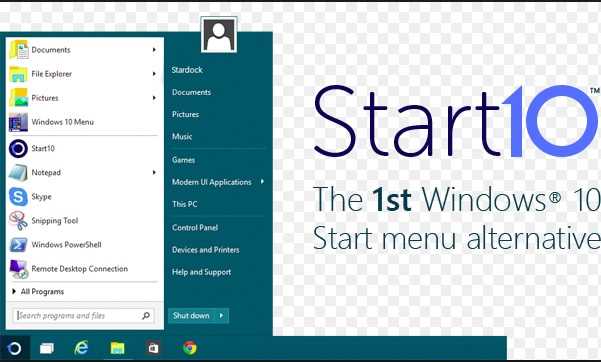This screenshot has width=601, height=362.
Task: Click the 'Modern UI Applications' label
Action: tap(212, 182)
